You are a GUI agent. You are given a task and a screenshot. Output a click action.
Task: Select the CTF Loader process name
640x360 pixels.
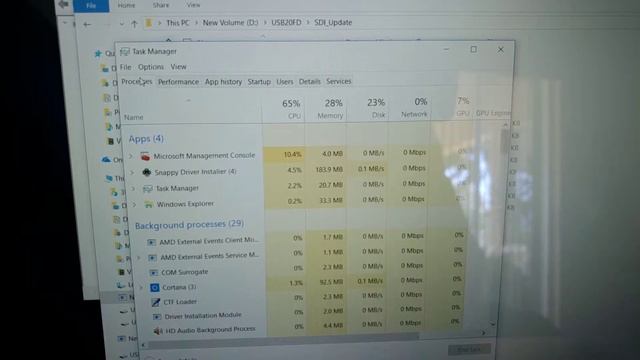180,302
